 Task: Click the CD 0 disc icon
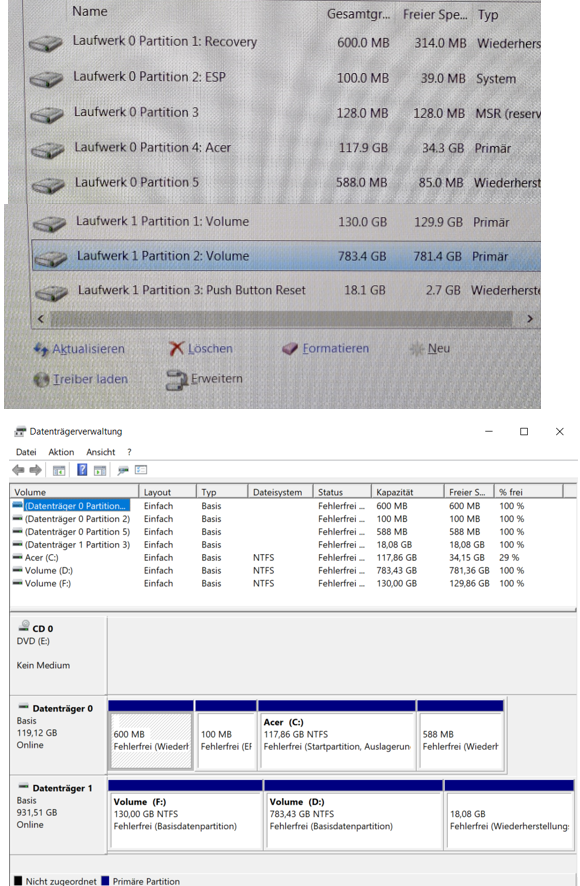(x=24, y=626)
